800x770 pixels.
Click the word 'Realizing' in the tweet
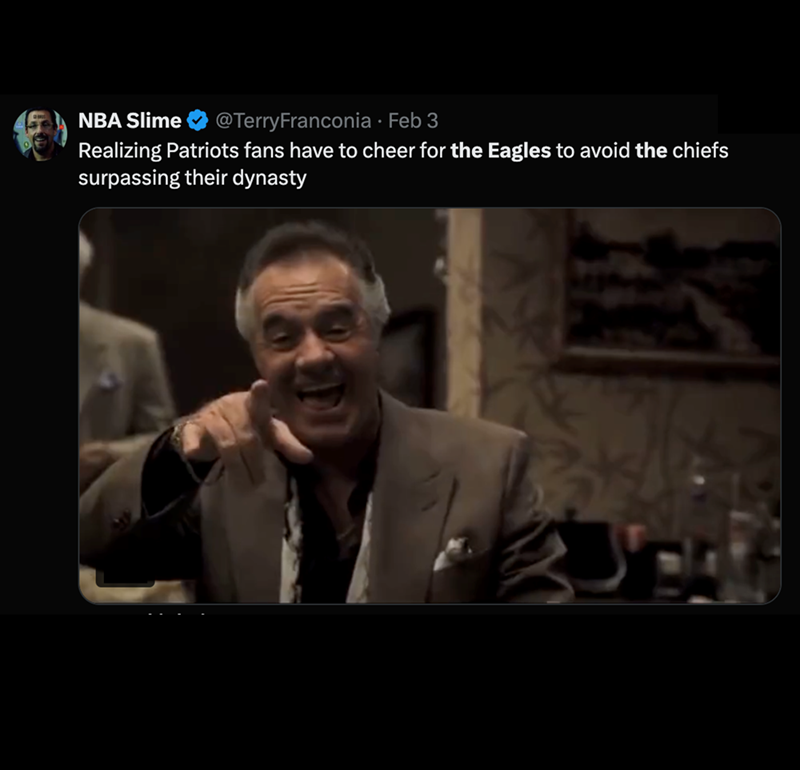point(120,151)
